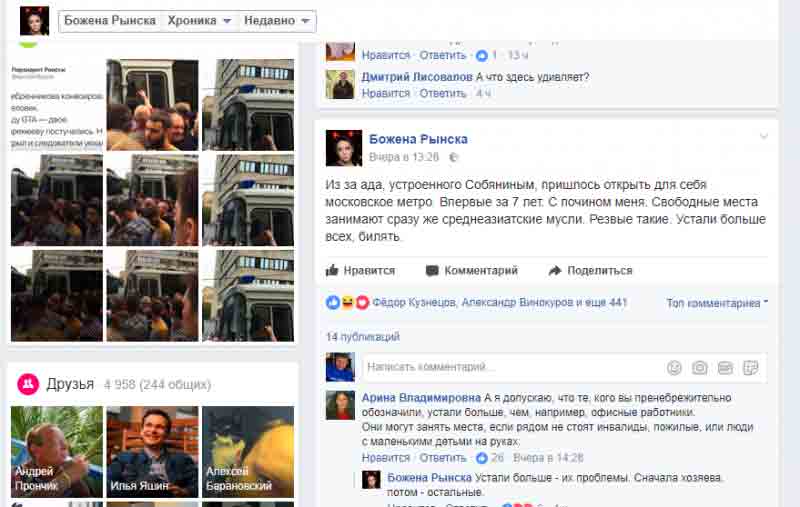Click the GIF icon in comment field
This screenshot has width=800, height=507.
click(x=725, y=367)
